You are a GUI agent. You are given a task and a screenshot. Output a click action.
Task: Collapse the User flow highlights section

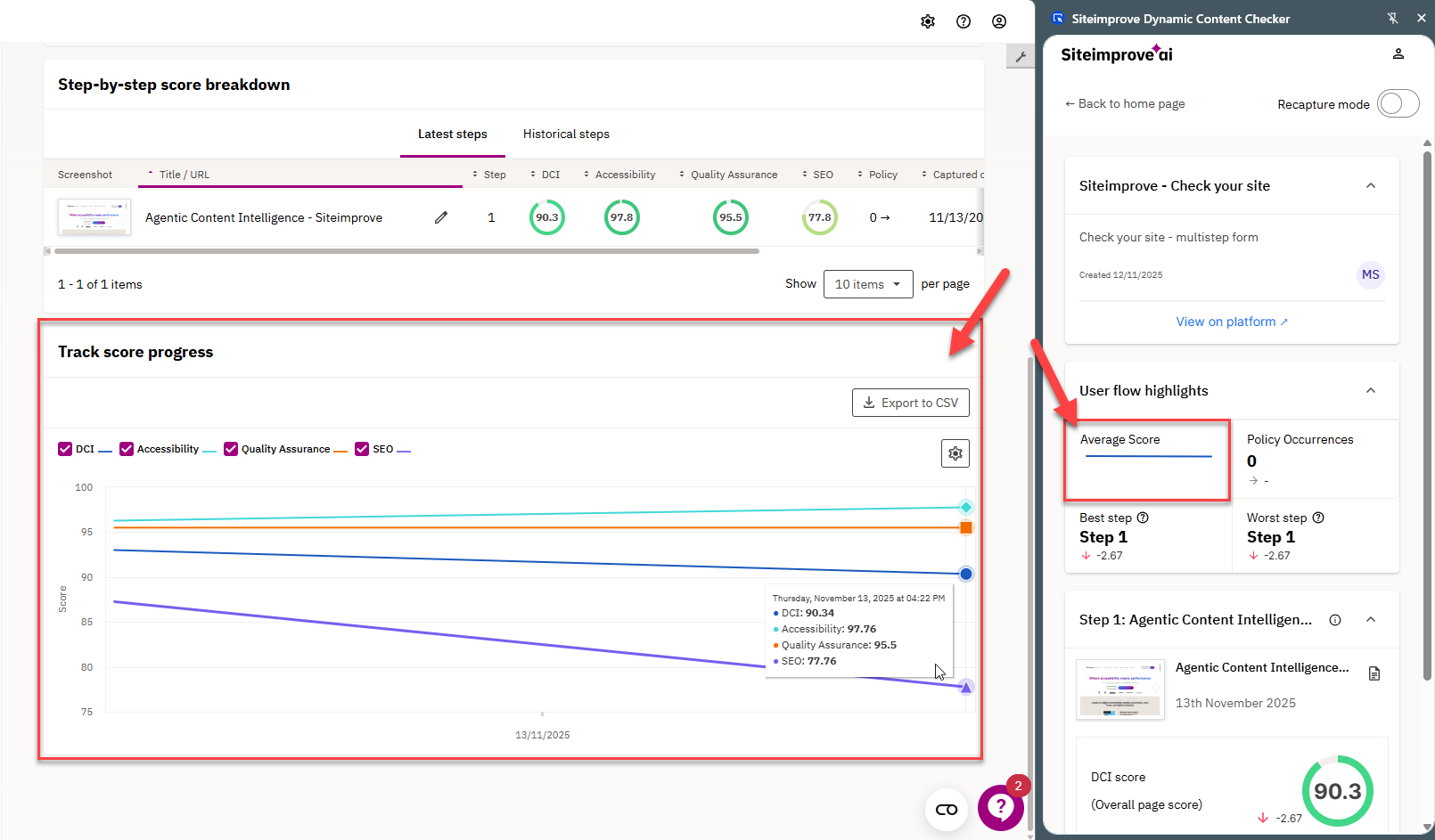1371,390
